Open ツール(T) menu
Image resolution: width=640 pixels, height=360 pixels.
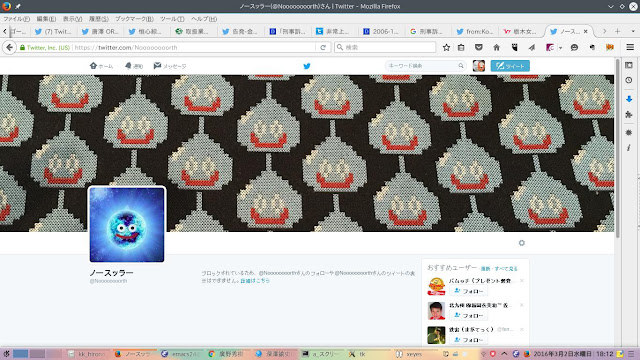[172, 19]
